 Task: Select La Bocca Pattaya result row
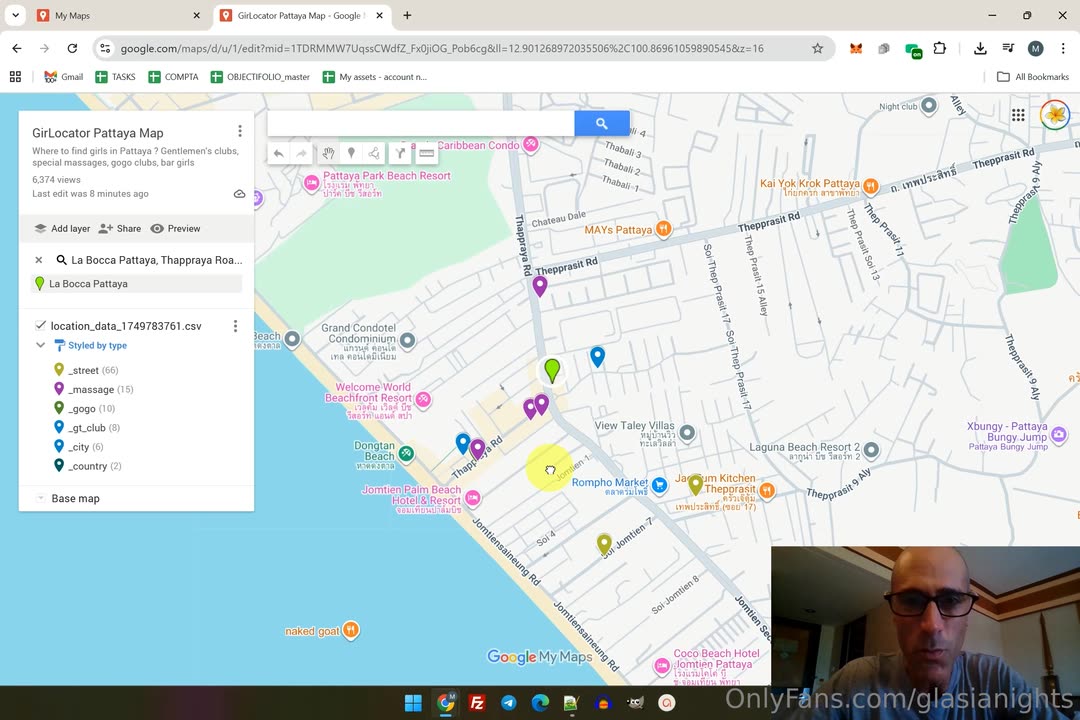(x=136, y=283)
